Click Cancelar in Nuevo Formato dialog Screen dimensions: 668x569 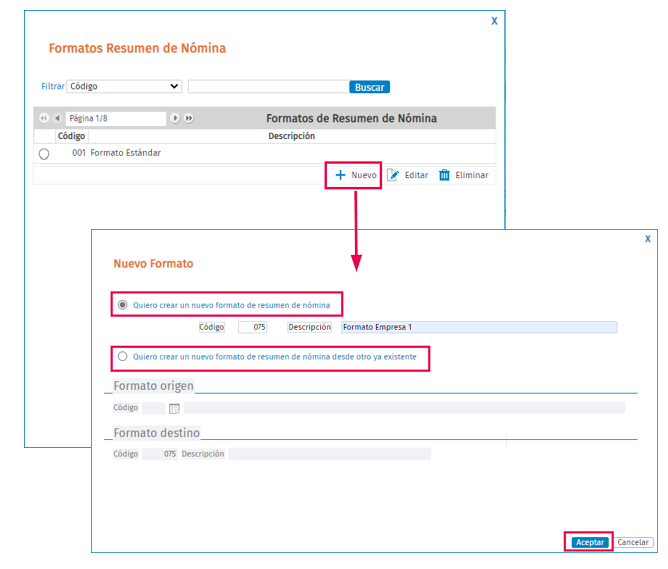pyautogui.click(x=633, y=542)
